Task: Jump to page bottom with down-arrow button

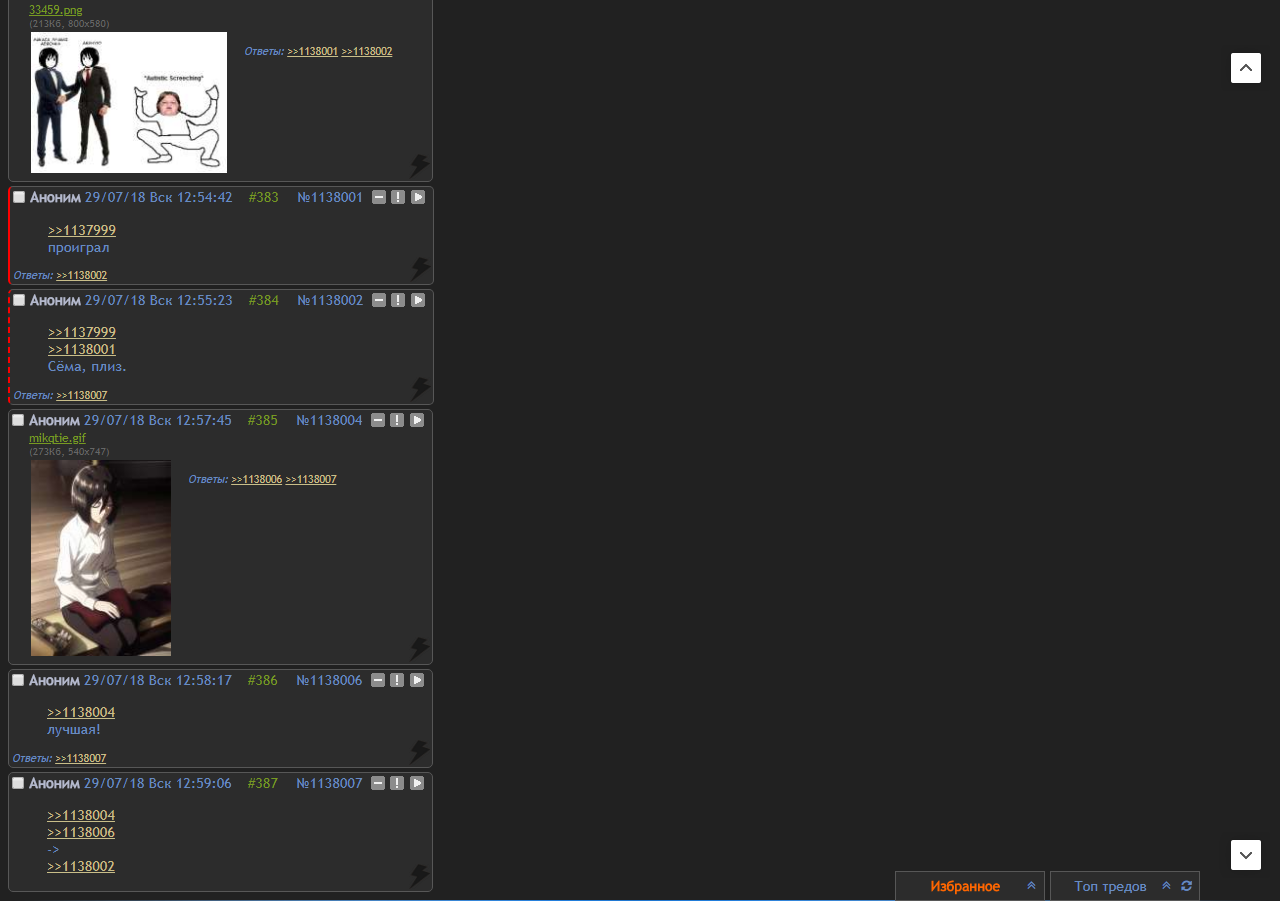Action: 1246,855
